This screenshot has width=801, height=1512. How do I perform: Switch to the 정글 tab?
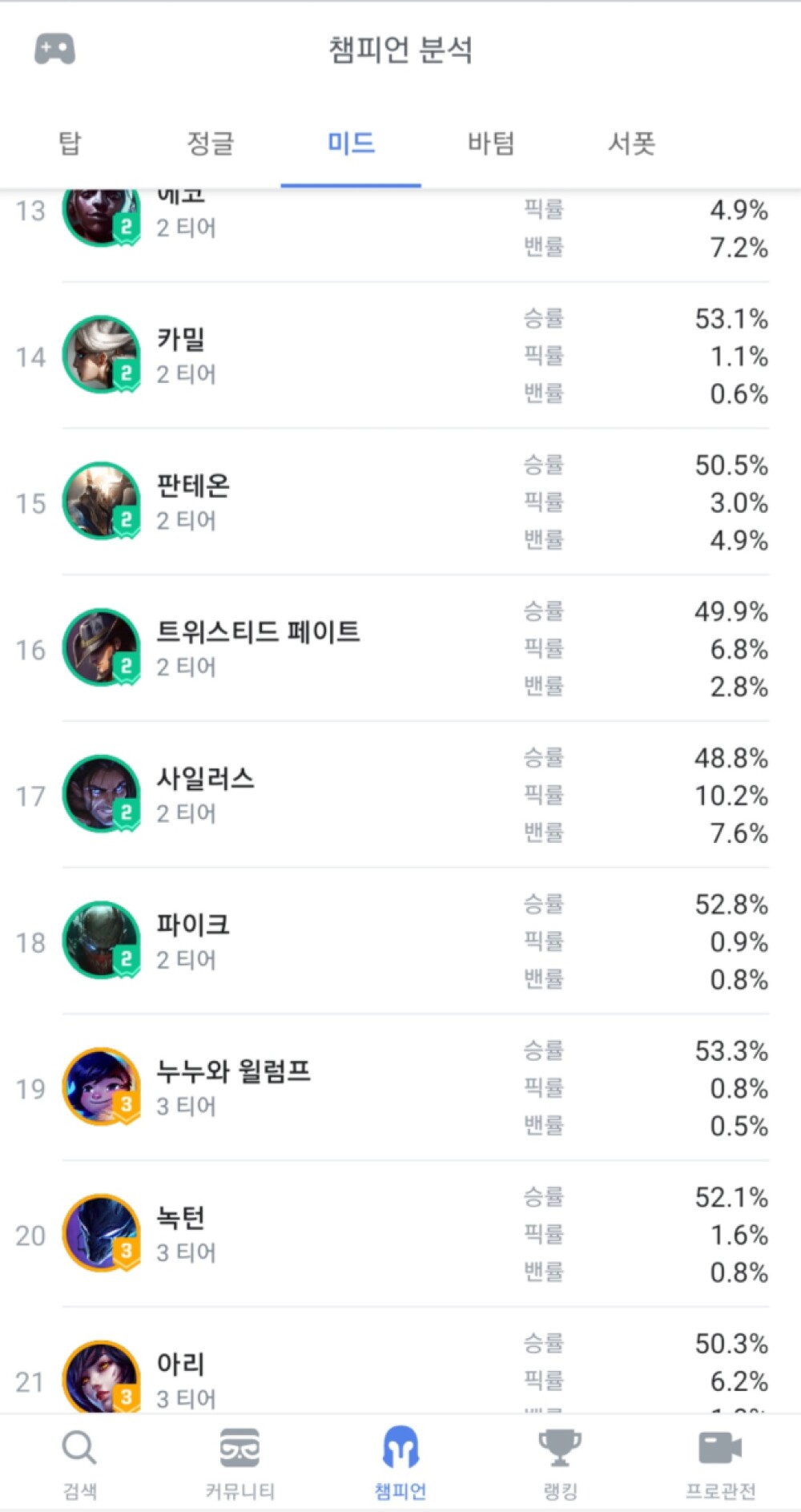[x=211, y=144]
